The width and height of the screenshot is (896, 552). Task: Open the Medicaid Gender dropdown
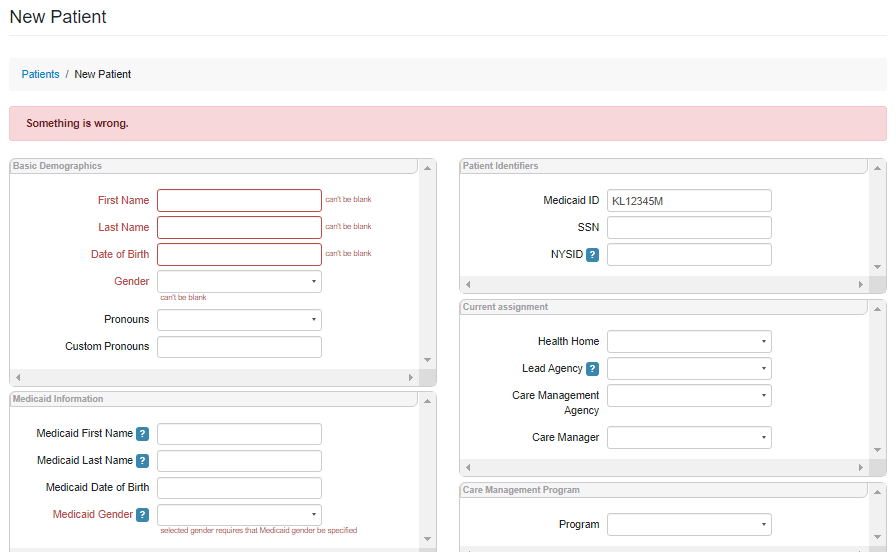tap(239, 515)
